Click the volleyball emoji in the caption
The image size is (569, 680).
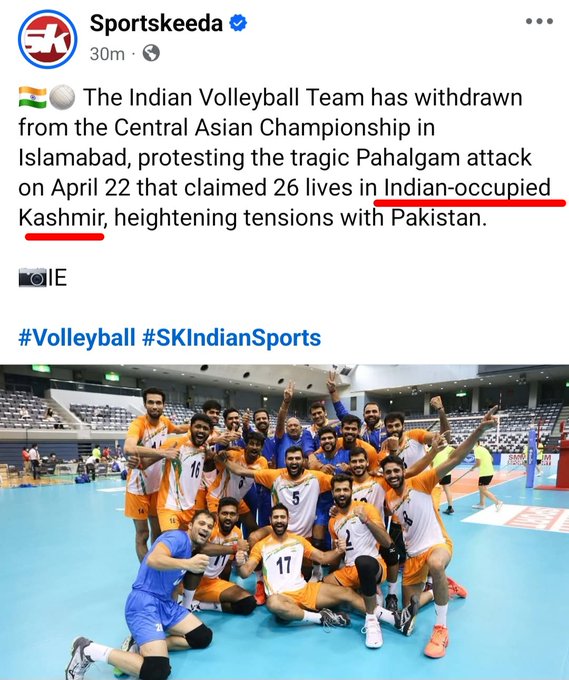[x=62, y=97]
